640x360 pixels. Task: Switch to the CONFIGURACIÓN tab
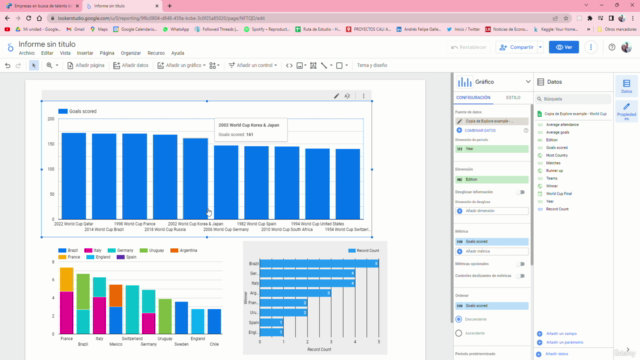click(x=473, y=98)
